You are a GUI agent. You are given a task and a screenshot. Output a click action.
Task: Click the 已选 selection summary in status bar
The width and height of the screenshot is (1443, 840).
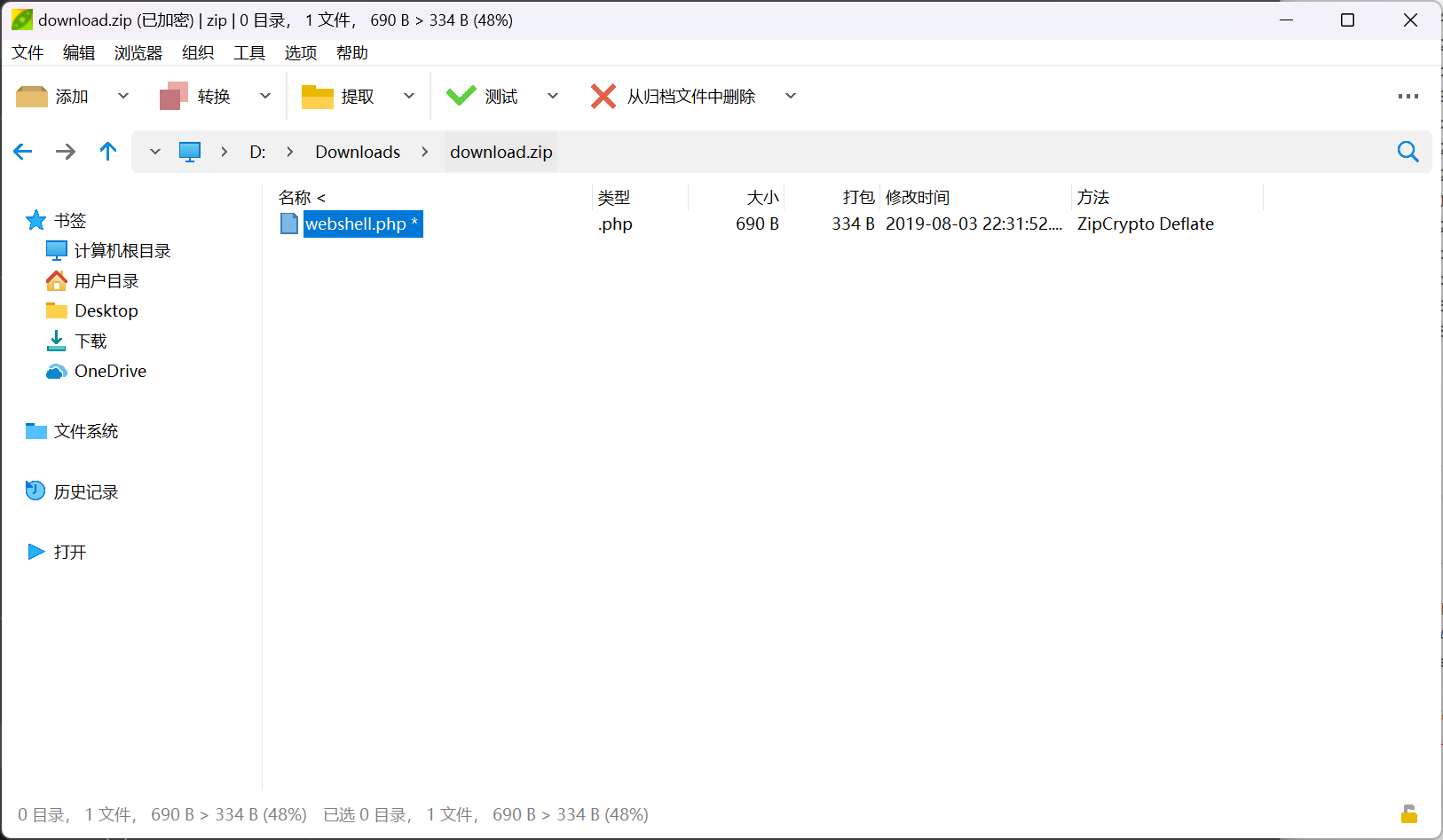[x=486, y=814]
